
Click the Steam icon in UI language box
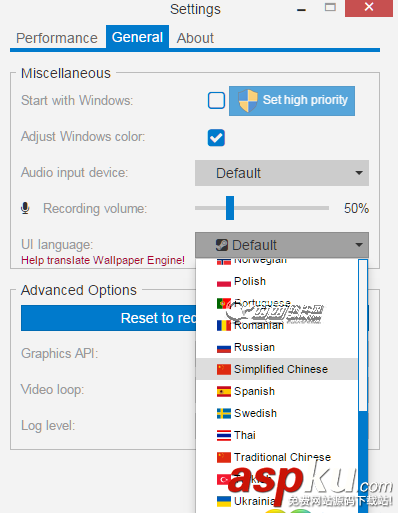[x=222, y=245]
